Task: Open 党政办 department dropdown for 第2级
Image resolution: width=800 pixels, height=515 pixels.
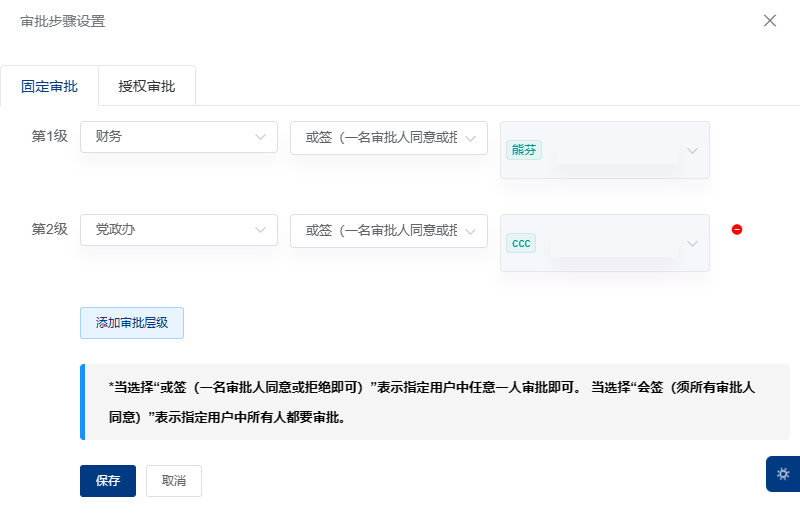Action: pos(179,230)
